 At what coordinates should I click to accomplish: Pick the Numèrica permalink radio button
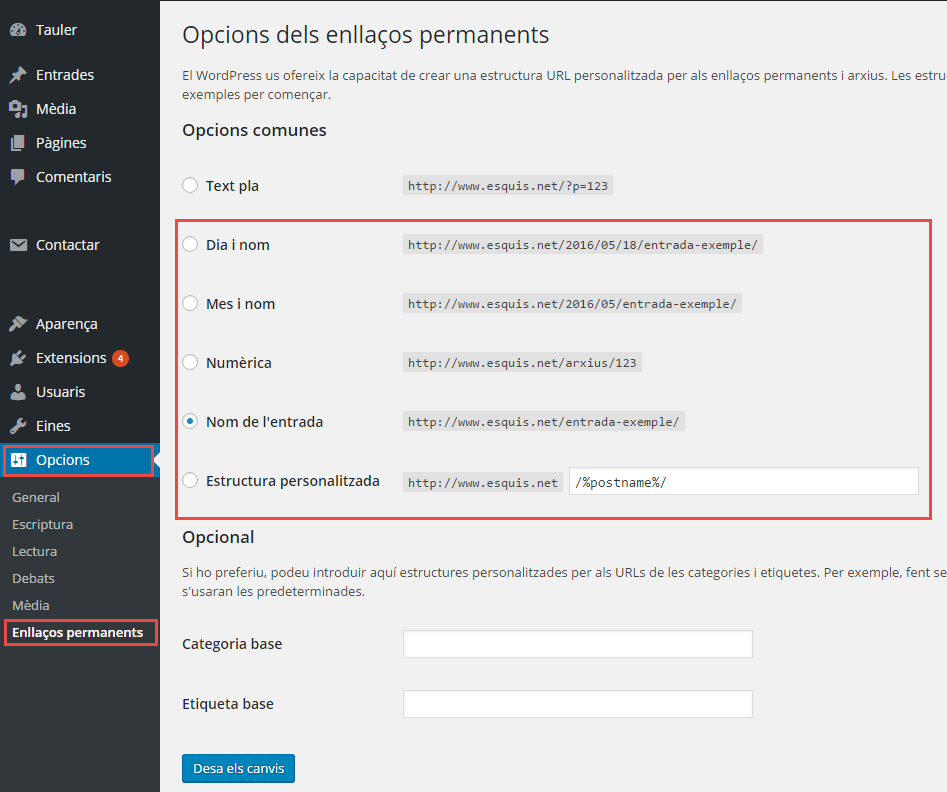[x=190, y=362]
